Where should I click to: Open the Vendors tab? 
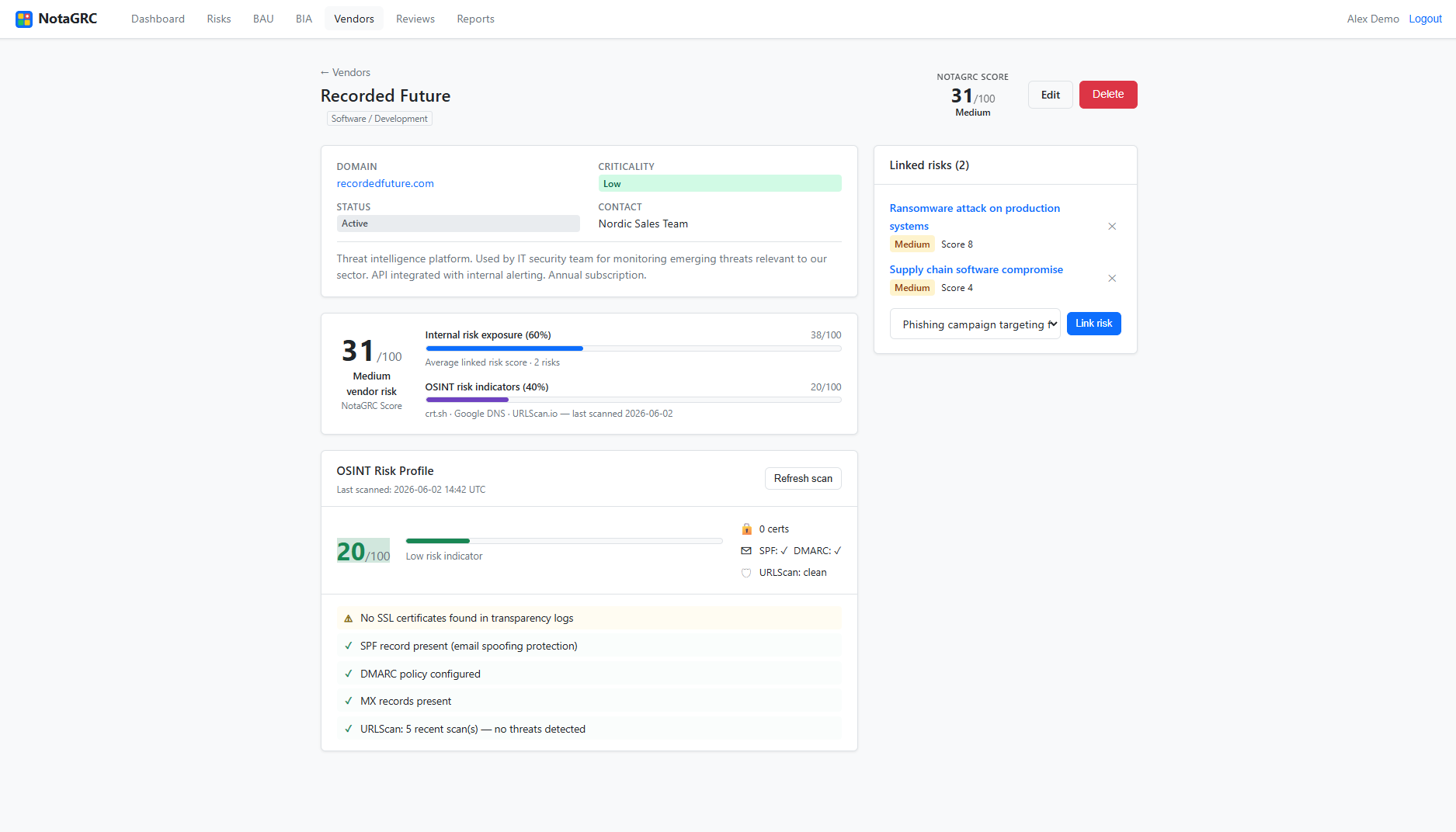(x=354, y=19)
